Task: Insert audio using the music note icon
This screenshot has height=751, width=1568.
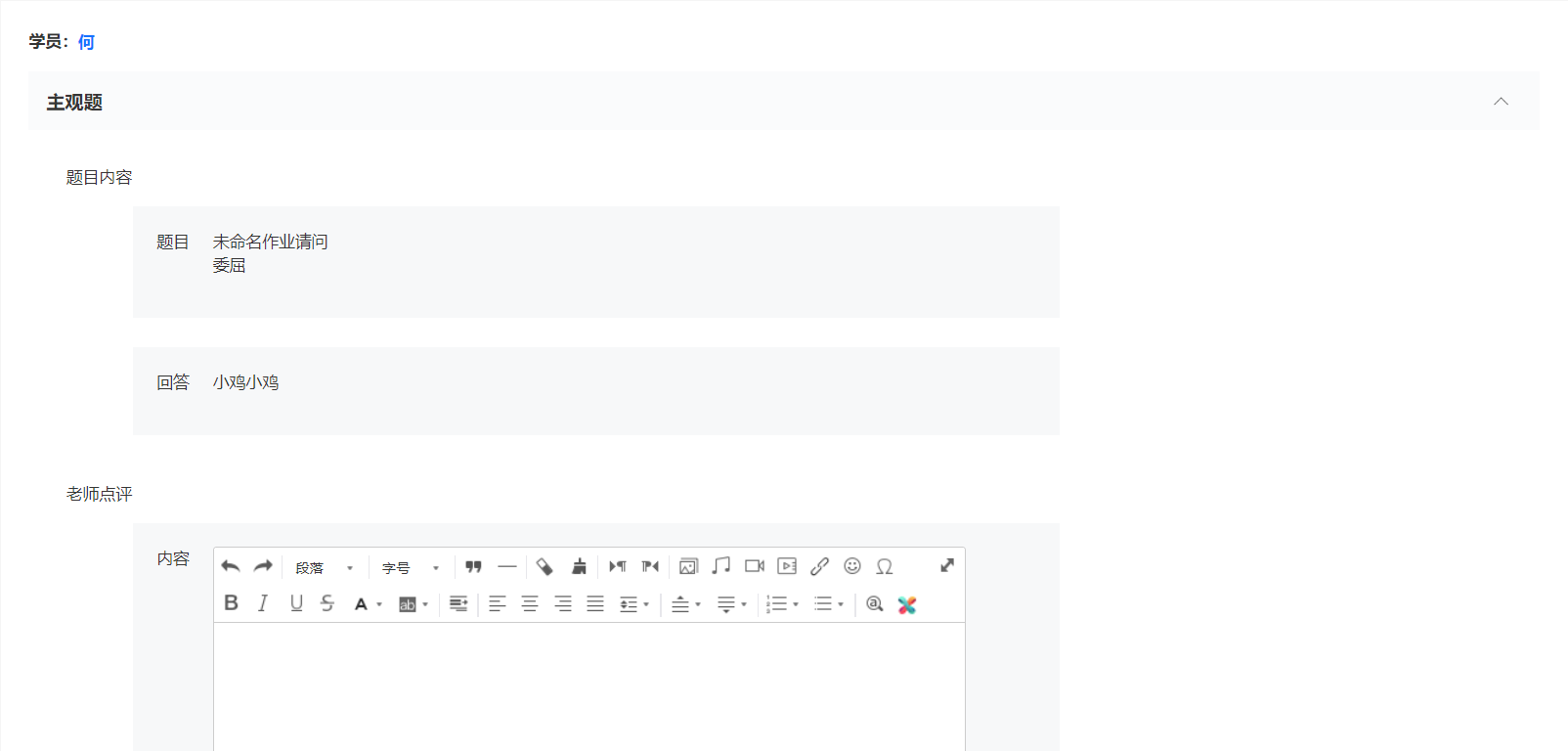Action: coord(721,566)
